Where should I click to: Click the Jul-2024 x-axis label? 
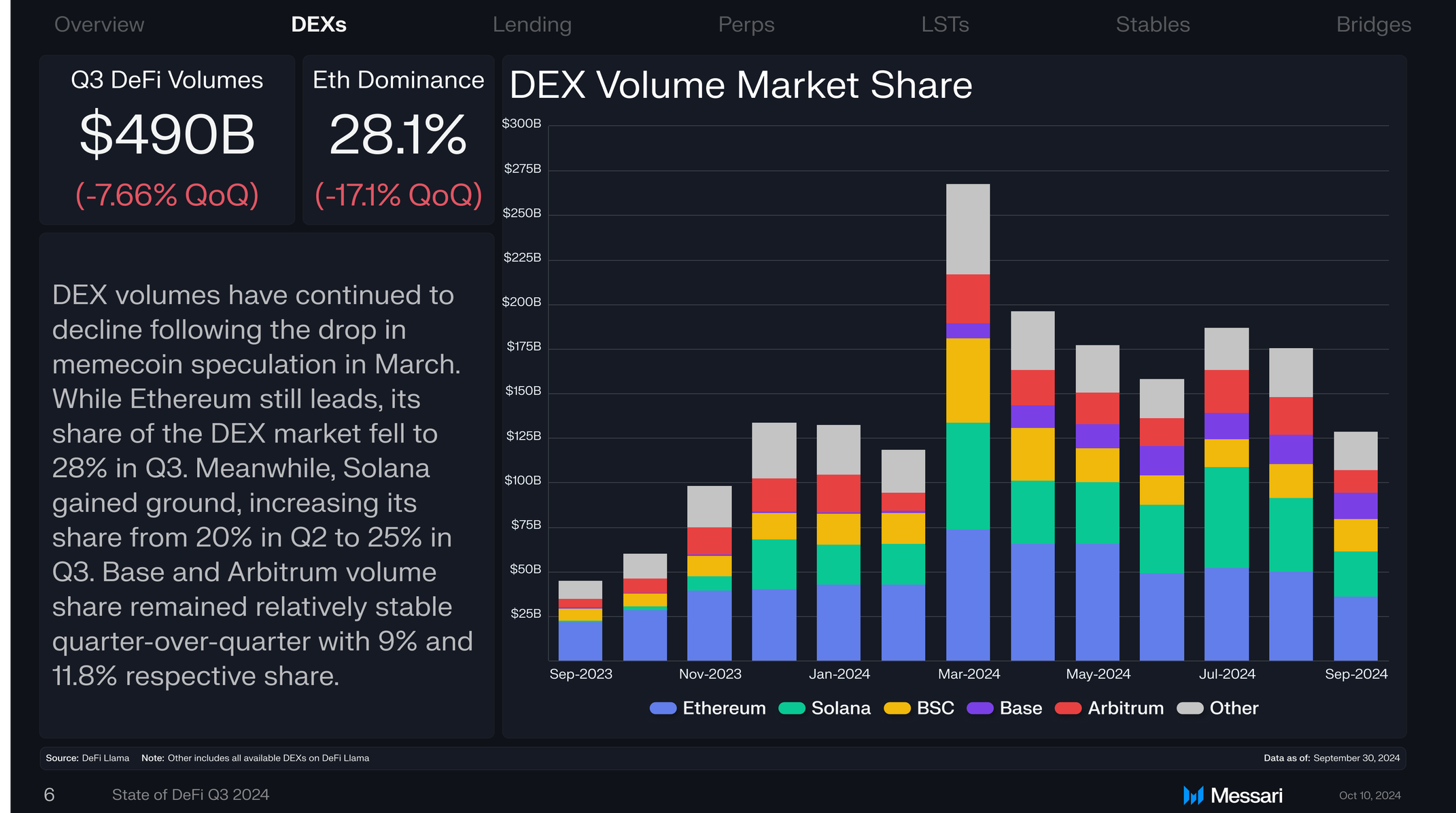pos(1227,674)
